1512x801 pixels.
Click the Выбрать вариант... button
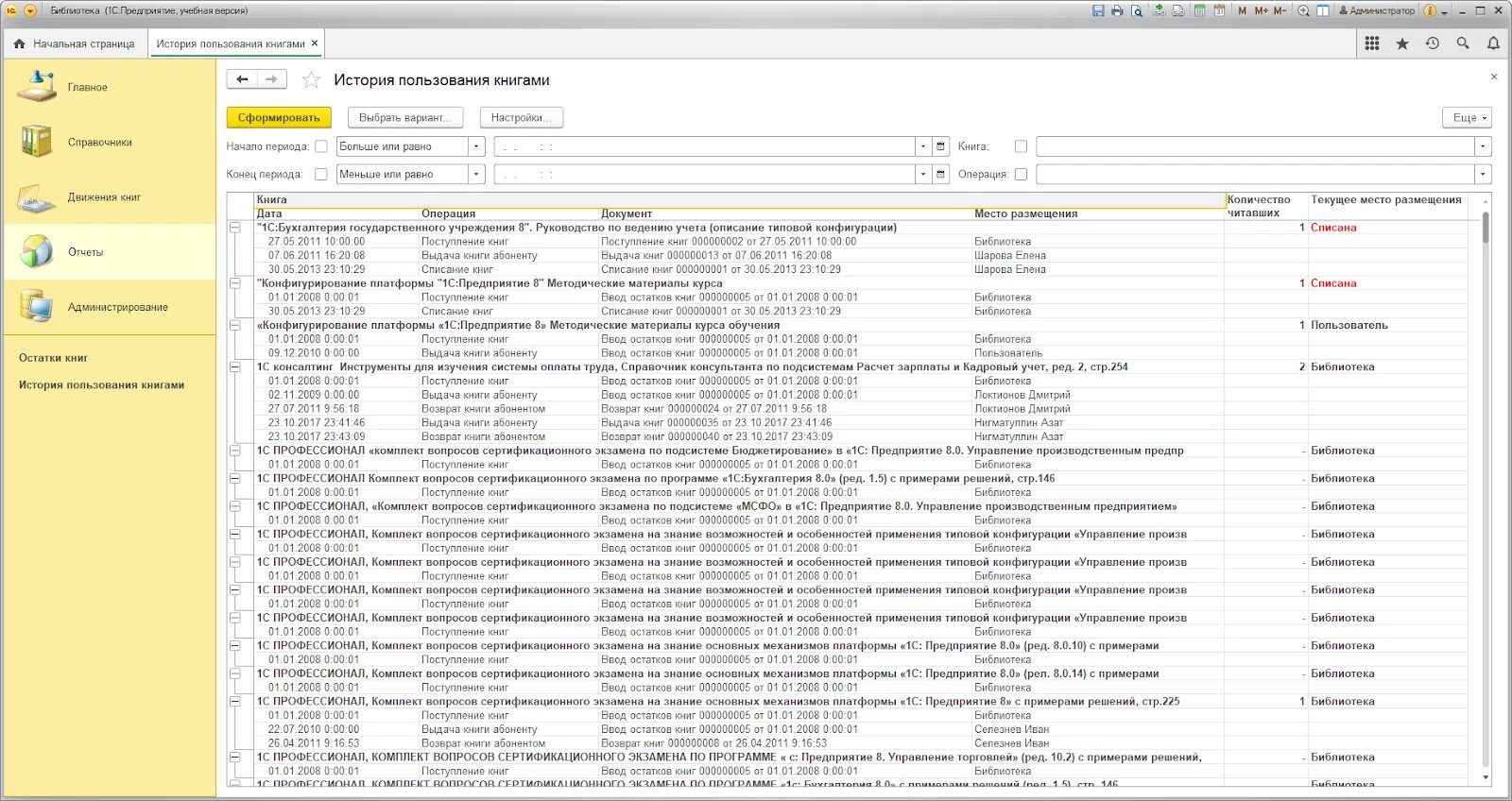[405, 117]
